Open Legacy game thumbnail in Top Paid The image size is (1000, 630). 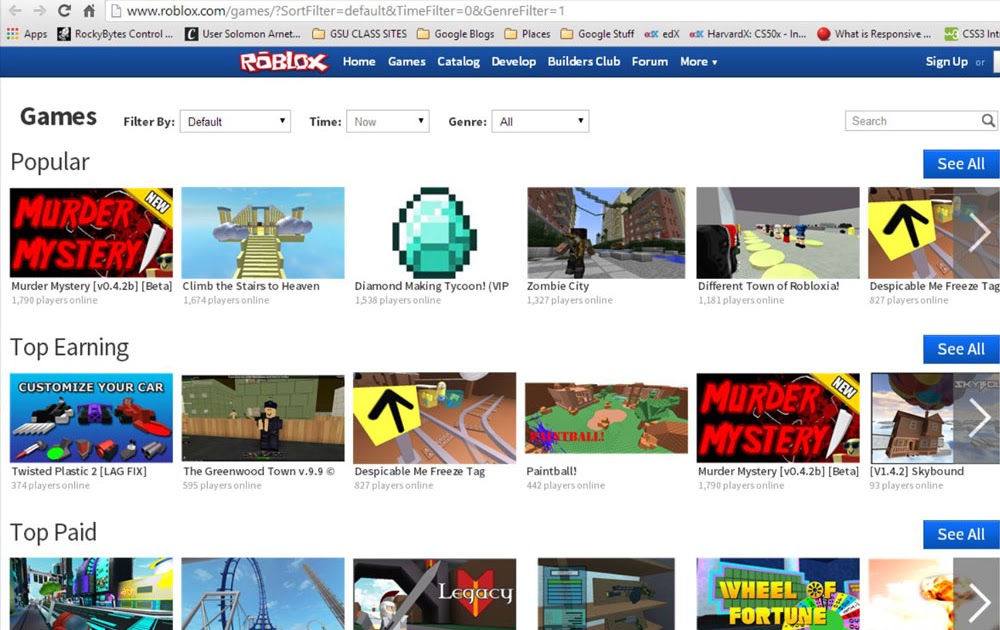[x=434, y=594]
